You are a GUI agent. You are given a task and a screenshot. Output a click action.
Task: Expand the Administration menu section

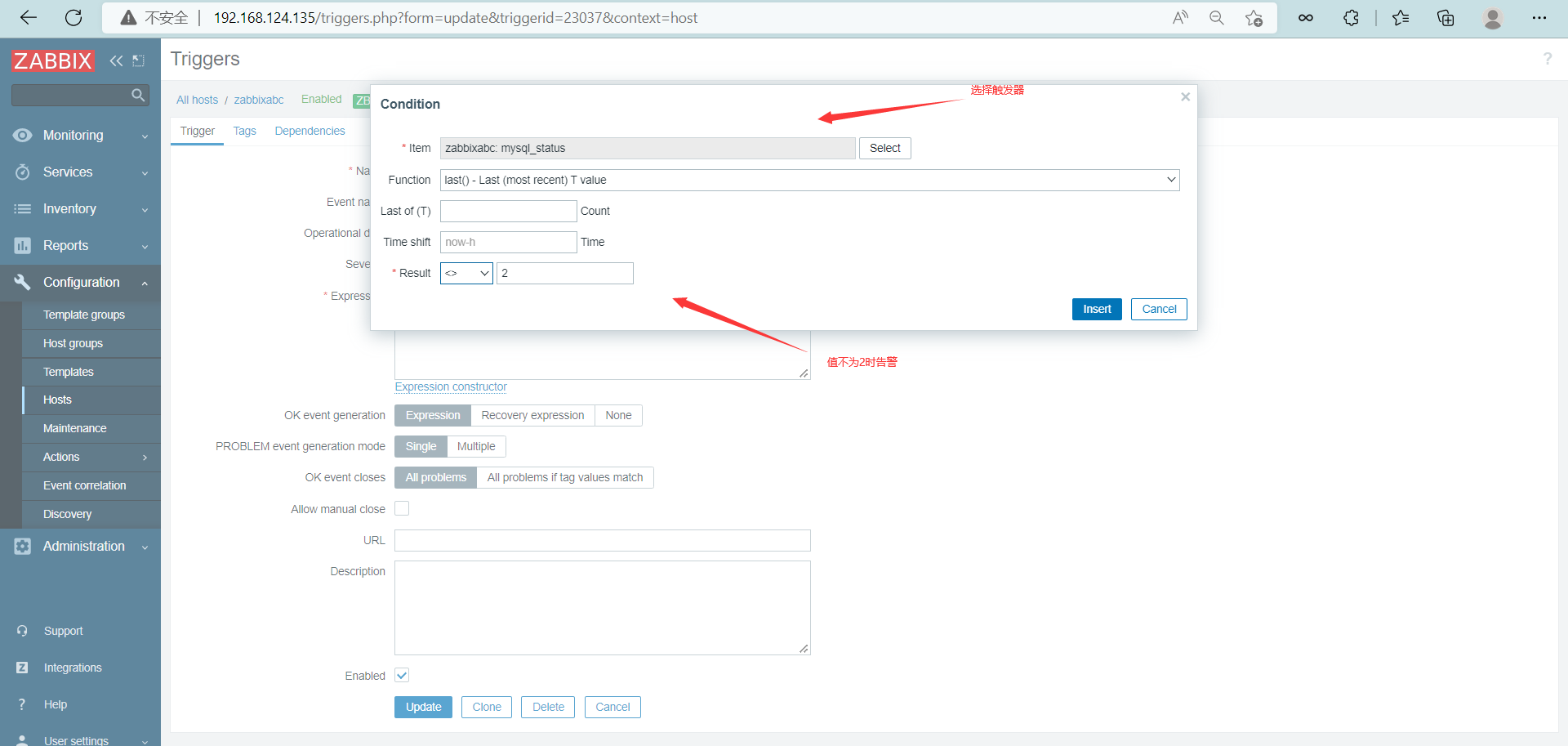[145, 547]
